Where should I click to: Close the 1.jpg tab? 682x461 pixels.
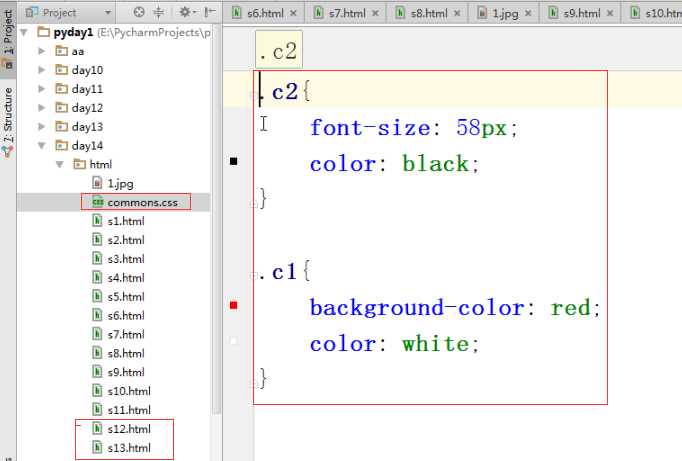click(528, 13)
